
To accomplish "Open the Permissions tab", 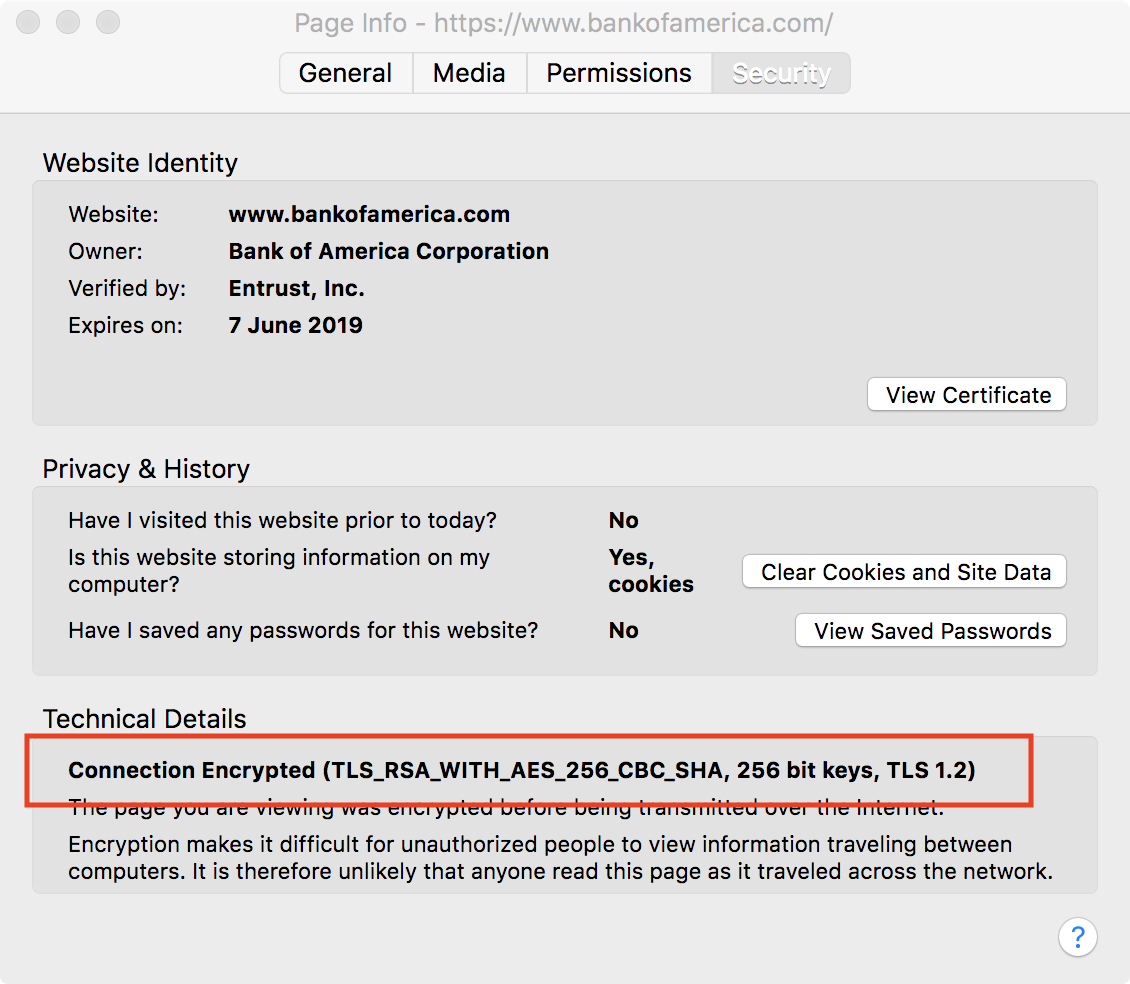I will click(619, 73).
